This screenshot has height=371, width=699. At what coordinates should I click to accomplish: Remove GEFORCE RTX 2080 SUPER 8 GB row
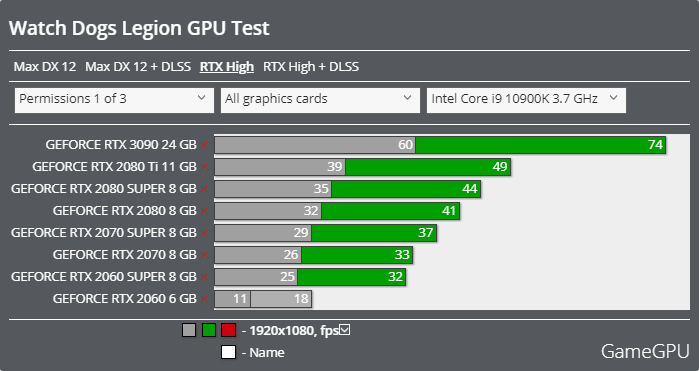pos(204,189)
